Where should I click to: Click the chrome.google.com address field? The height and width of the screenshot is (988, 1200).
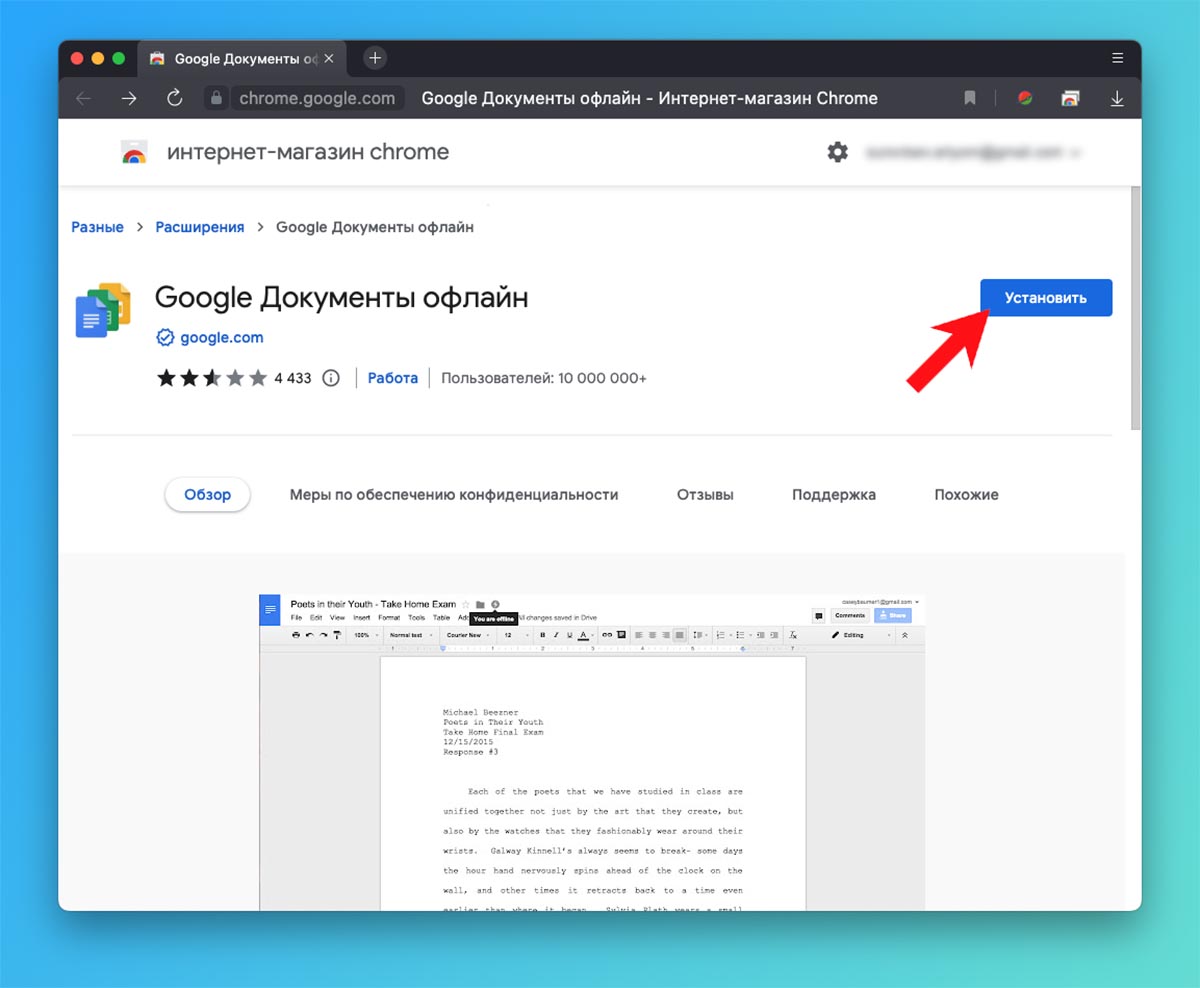[317, 98]
